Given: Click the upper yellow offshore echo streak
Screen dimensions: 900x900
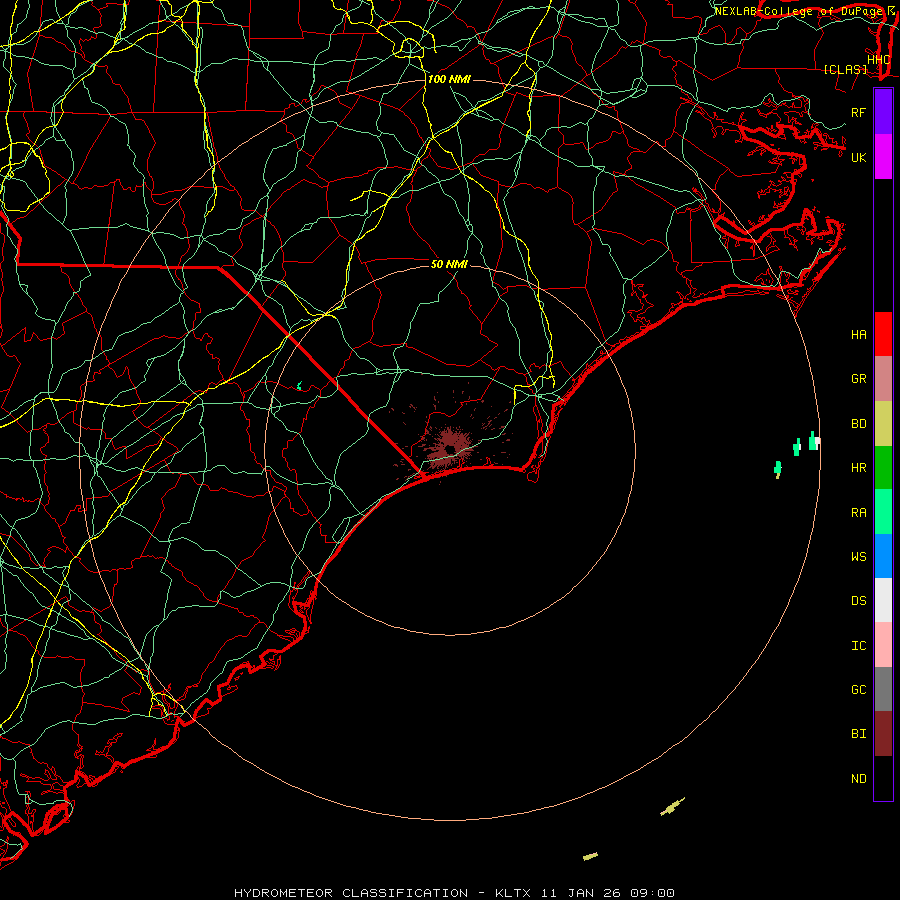Looking at the screenshot, I should pos(672,807).
